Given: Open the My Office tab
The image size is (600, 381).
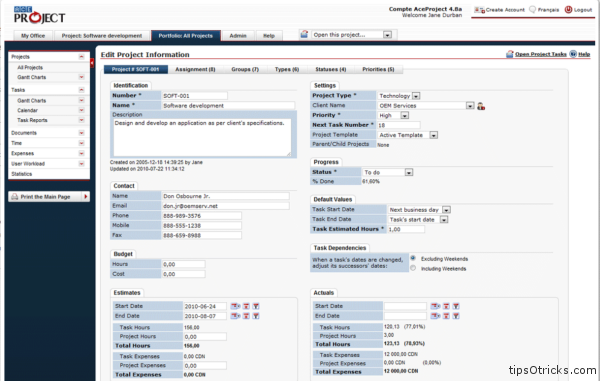Looking at the screenshot, I should coord(33,36).
